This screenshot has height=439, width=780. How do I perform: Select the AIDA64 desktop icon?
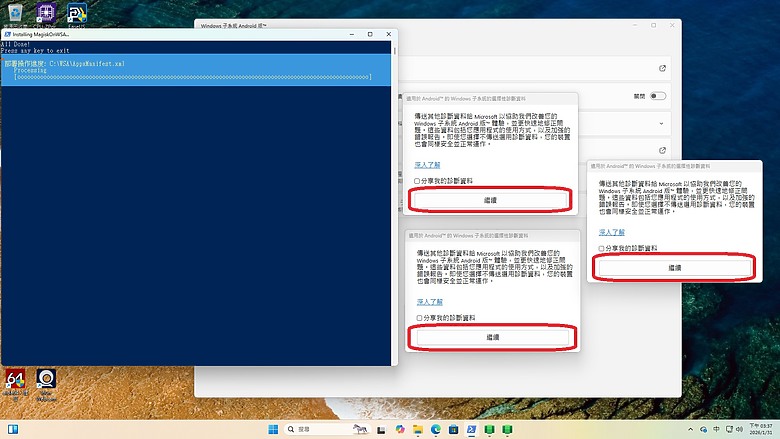pos(15,384)
